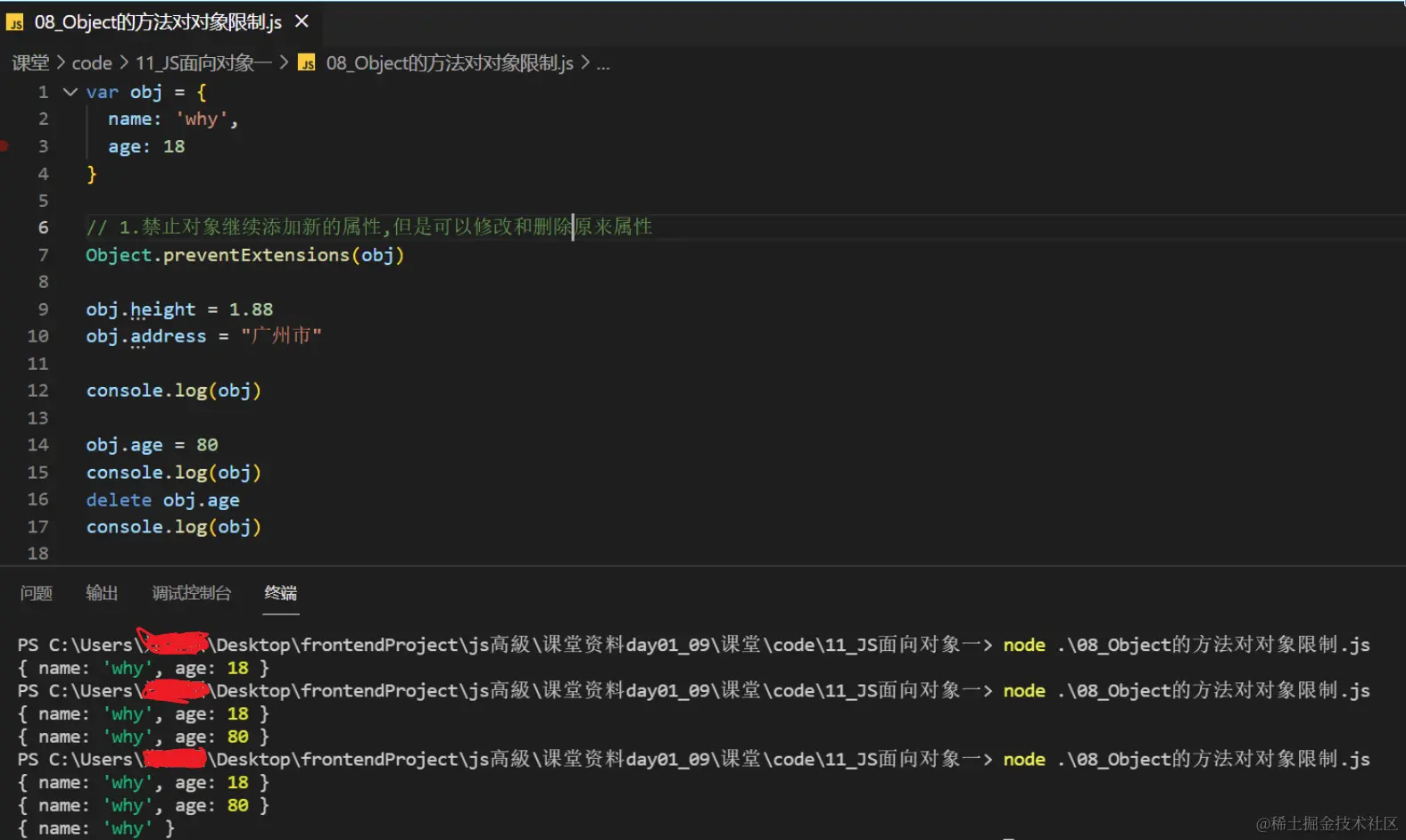Switch to the 输出 panel tab
1406x840 pixels.
tap(102, 593)
